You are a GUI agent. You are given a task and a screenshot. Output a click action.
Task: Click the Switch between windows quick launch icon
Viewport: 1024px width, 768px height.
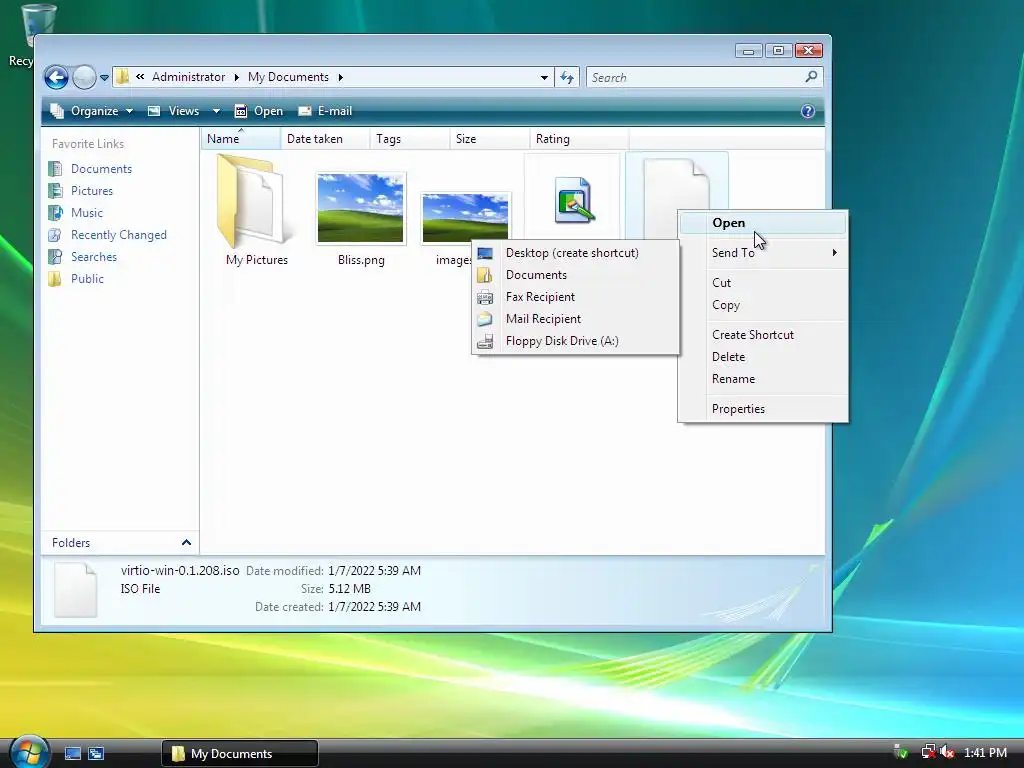click(96, 754)
